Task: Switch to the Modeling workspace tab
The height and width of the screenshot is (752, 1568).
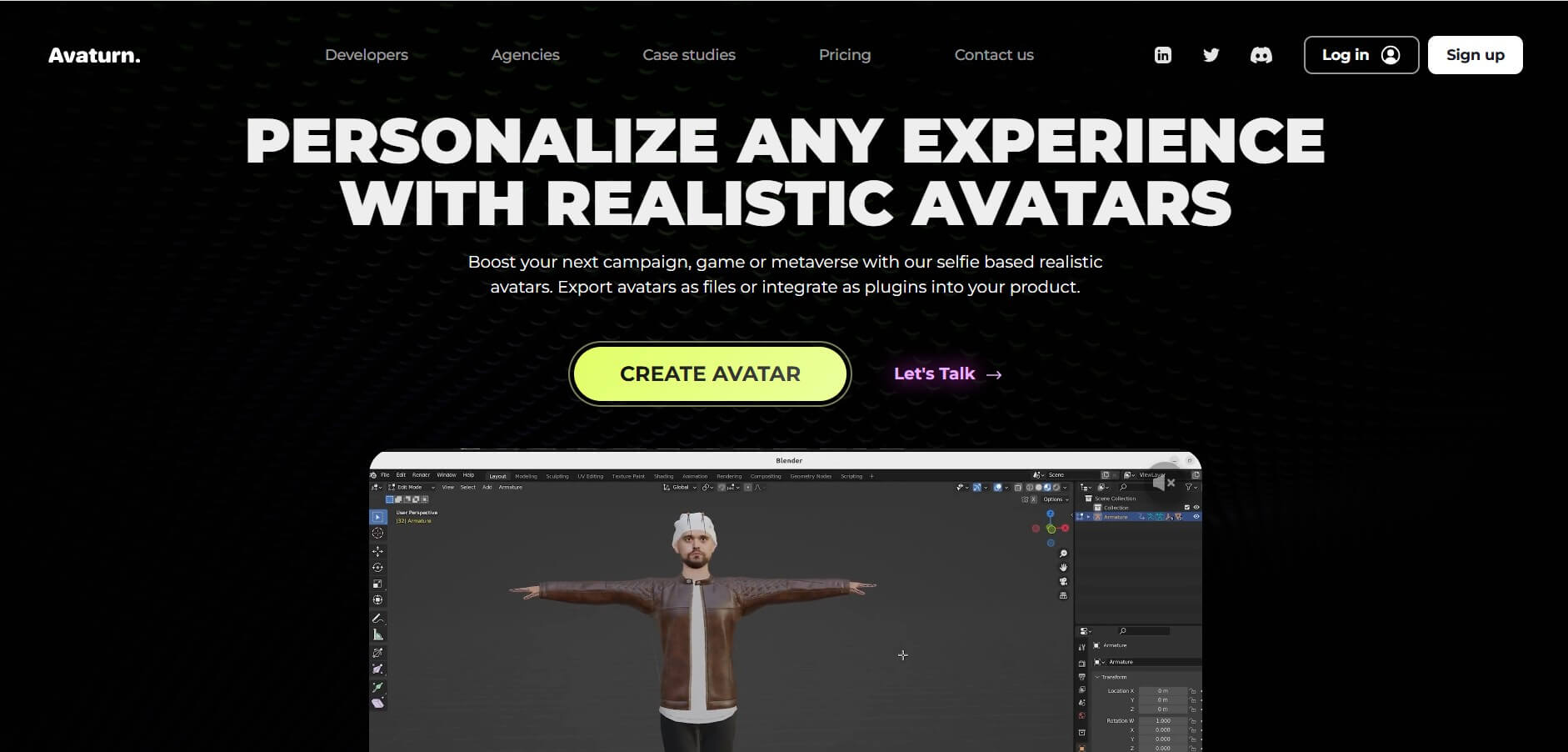Action: (x=526, y=476)
